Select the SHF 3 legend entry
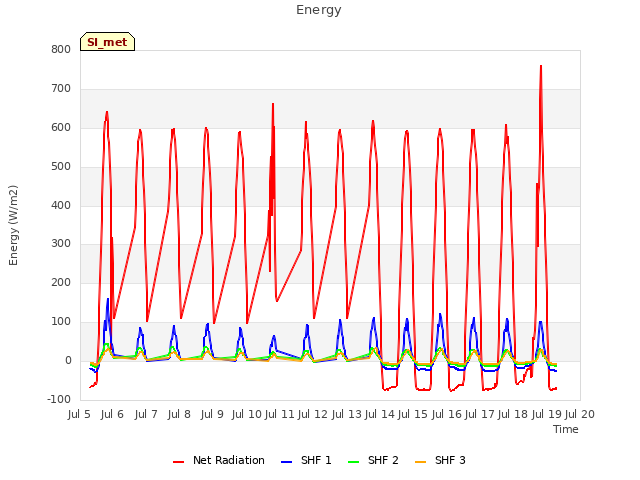The width and height of the screenshot is (640, 480). 440,460
